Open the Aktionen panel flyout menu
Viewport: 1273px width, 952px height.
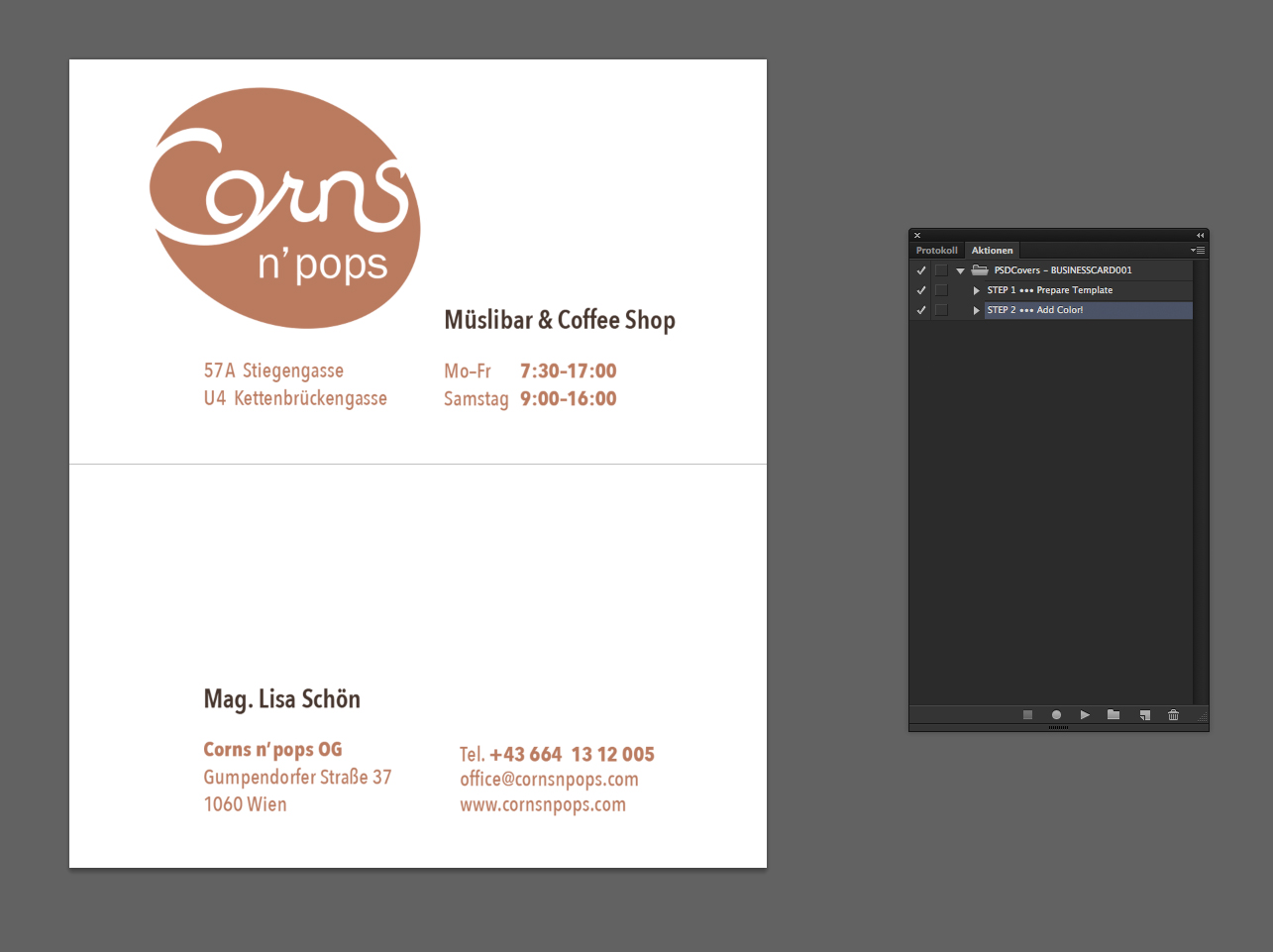1198,251
